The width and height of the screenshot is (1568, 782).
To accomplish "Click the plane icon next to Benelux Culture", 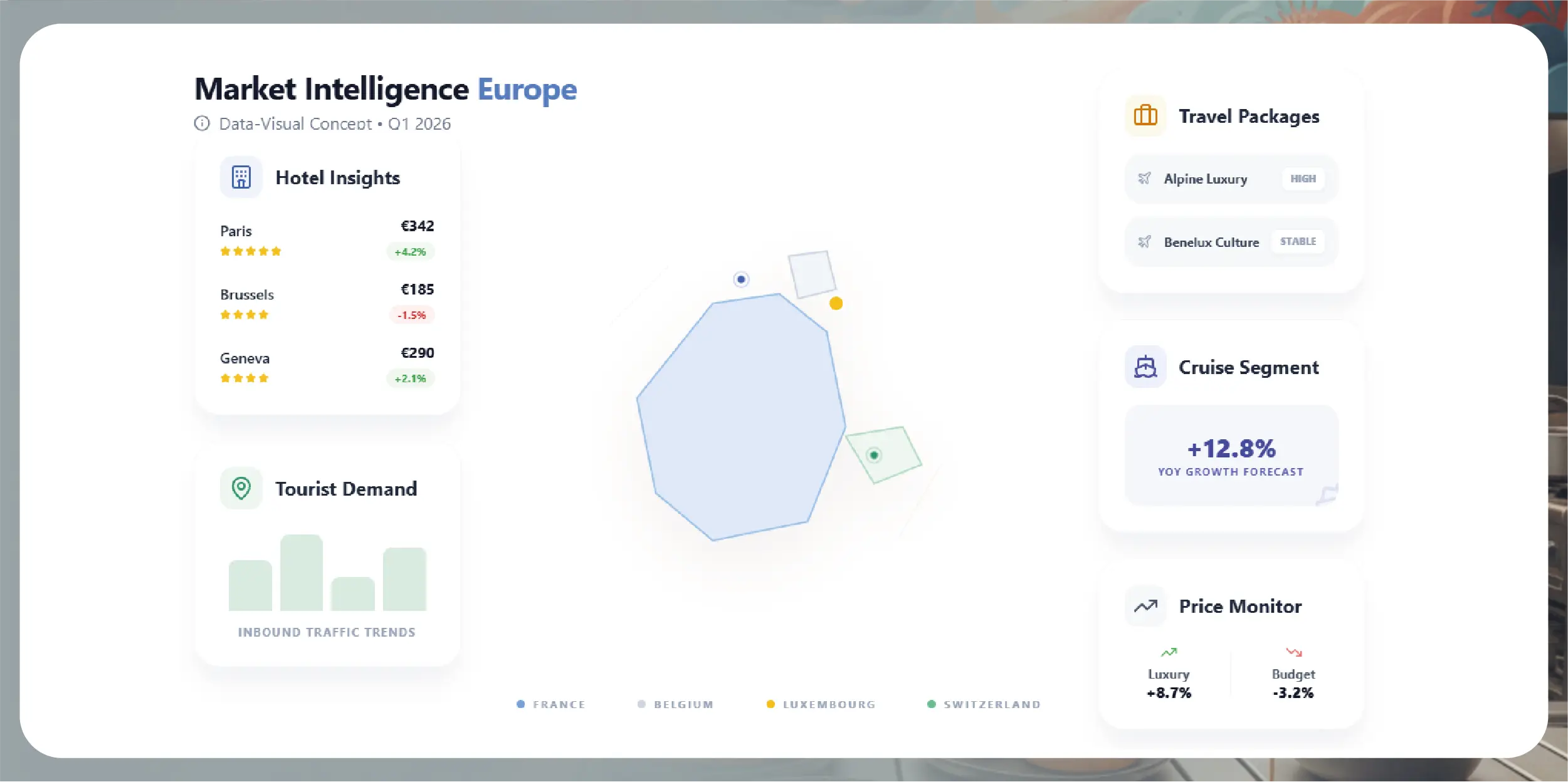I will (1144, 242).
